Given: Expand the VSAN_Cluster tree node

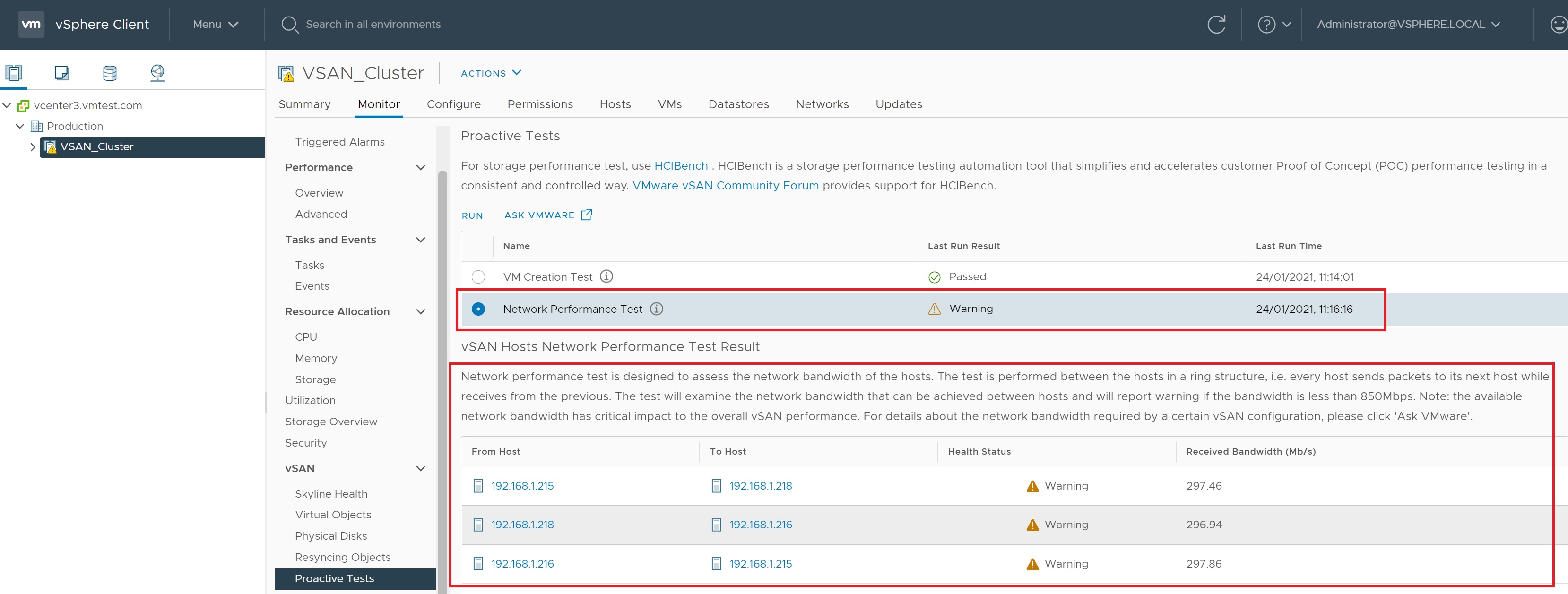Looking at the screenshot, I should click(x=32, y=146).
